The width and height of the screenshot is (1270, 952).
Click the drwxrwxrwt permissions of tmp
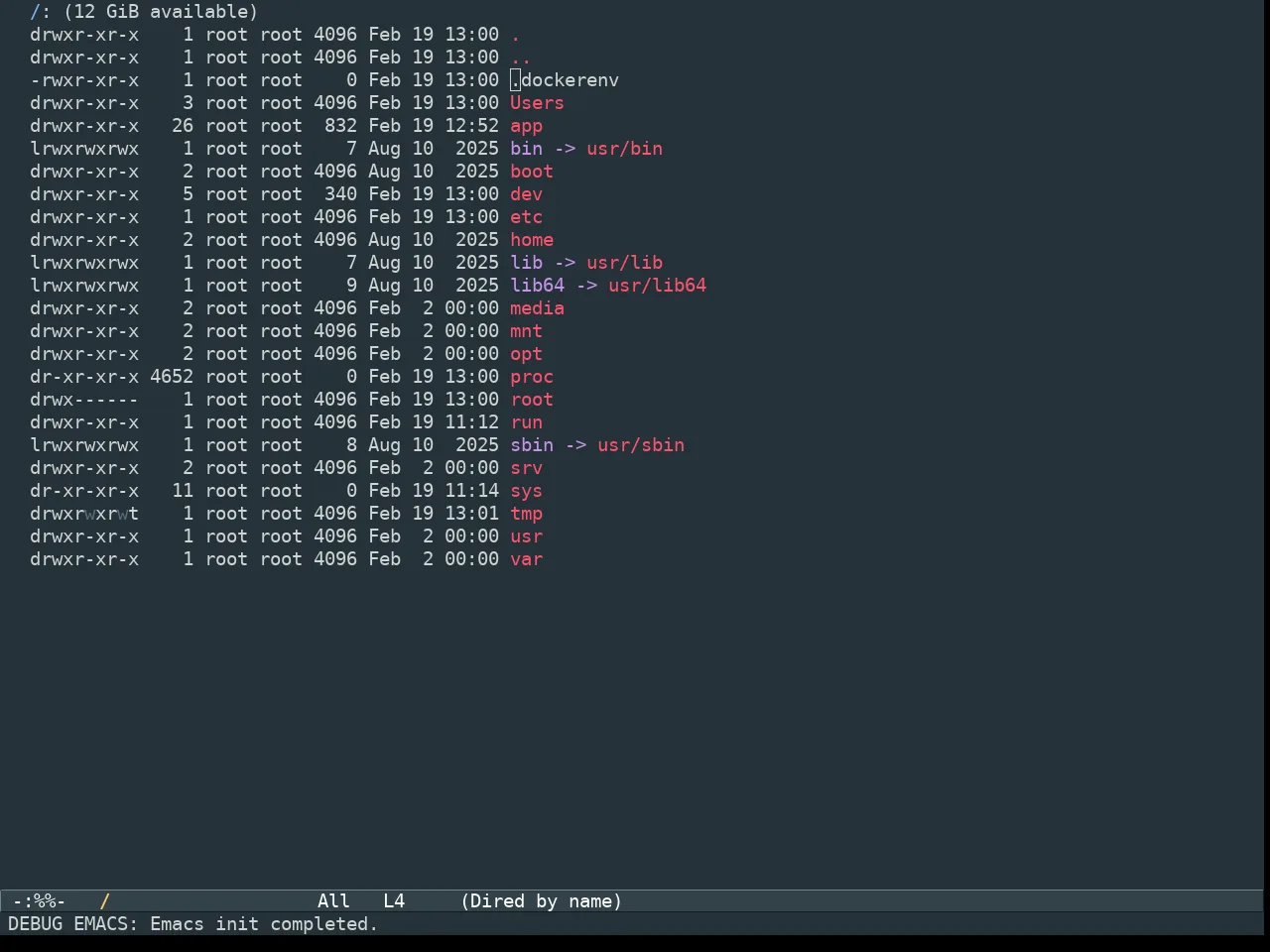click(x=84, y=514)
